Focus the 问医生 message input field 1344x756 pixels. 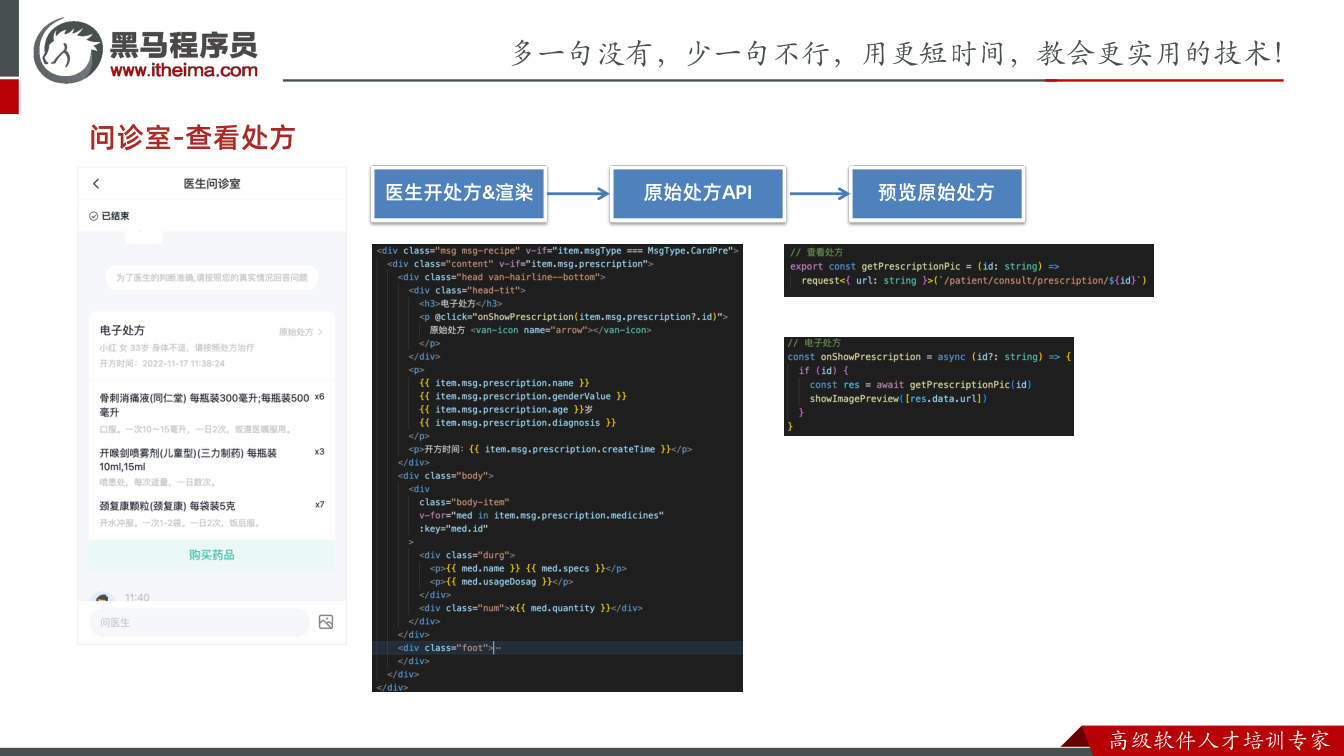pos(199,622)
